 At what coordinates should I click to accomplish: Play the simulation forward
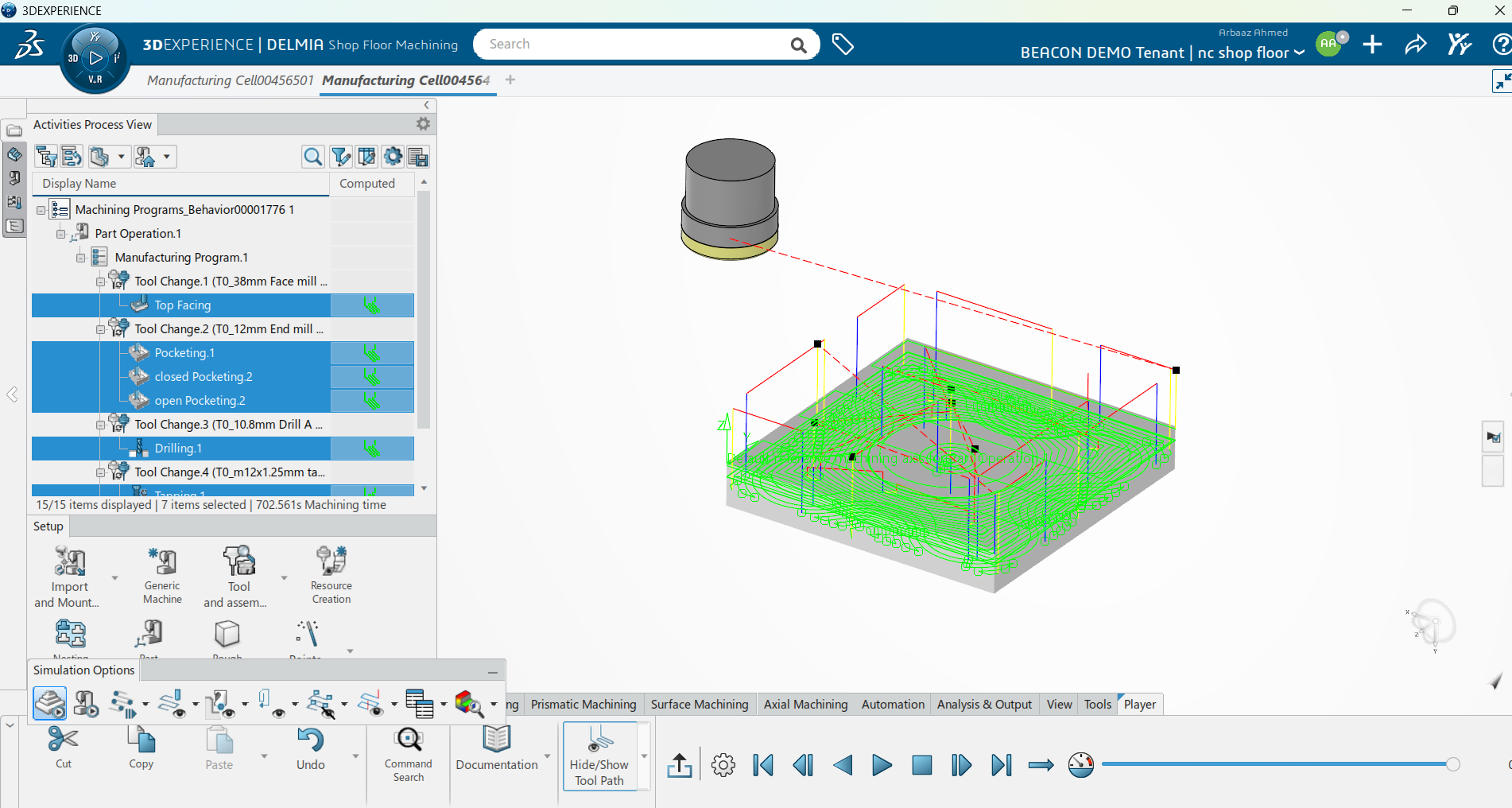pyautogui.click(x=882, y=765)
